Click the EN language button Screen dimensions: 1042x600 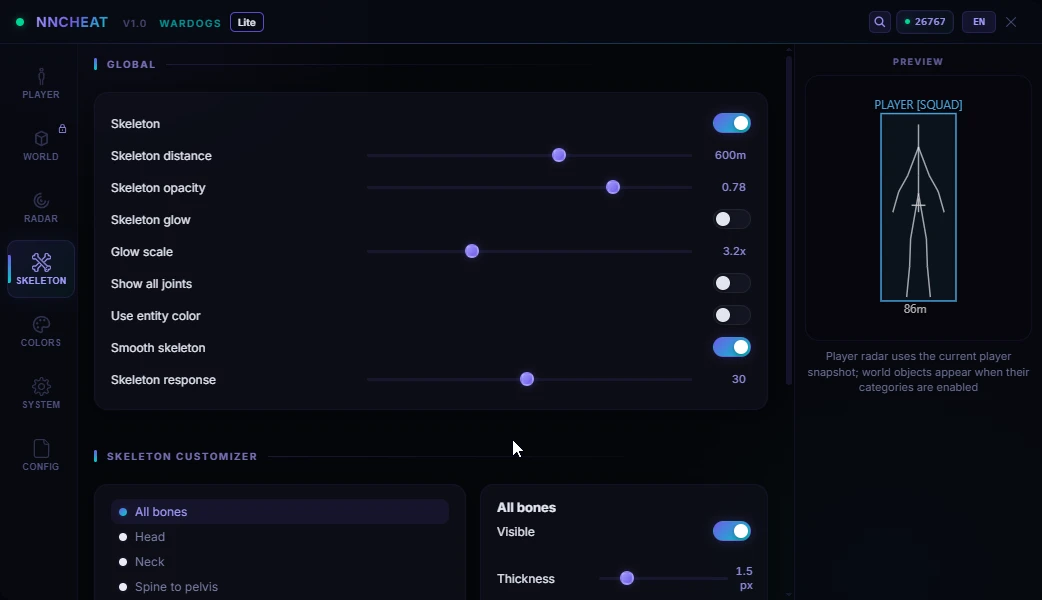point(979,22)
